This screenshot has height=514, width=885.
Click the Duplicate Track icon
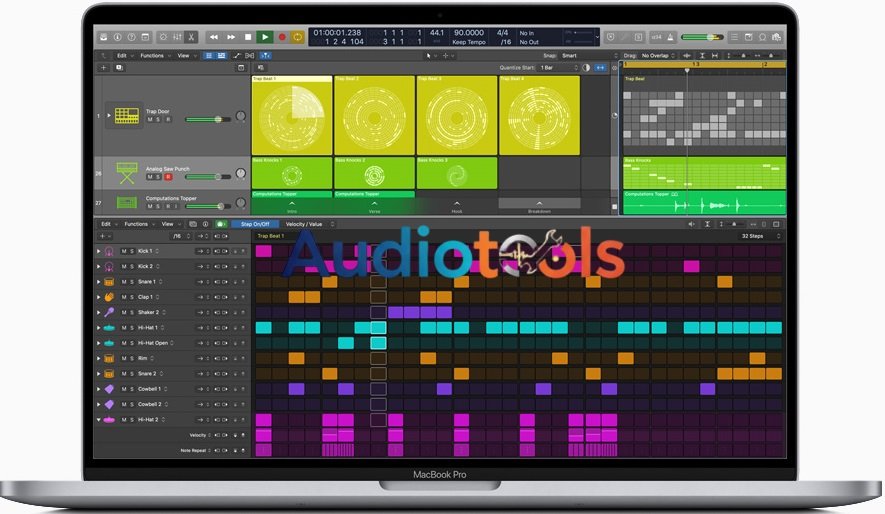point(119,68)
